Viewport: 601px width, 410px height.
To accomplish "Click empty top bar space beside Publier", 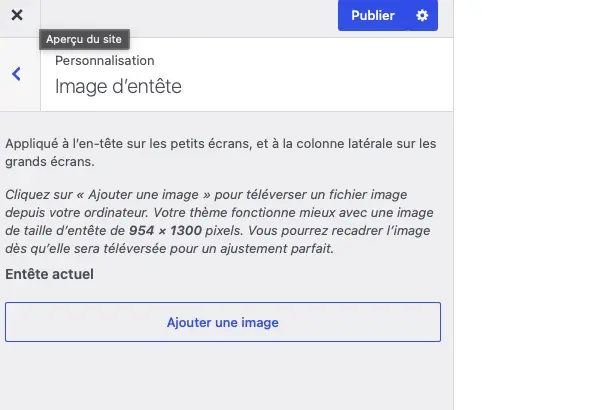I will (x=188, y=17).
